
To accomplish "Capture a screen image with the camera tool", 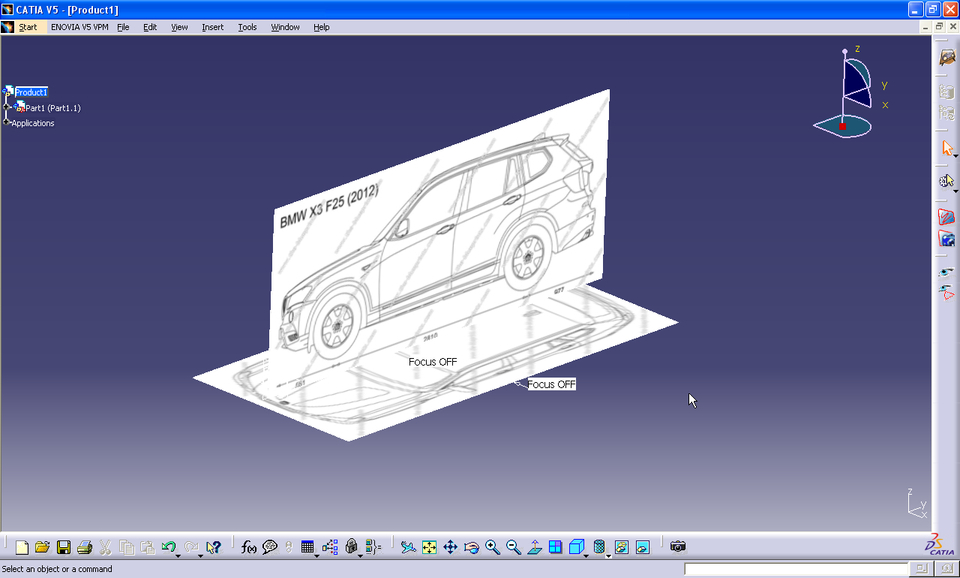I will pyautogui.click(x=678, y=547).
